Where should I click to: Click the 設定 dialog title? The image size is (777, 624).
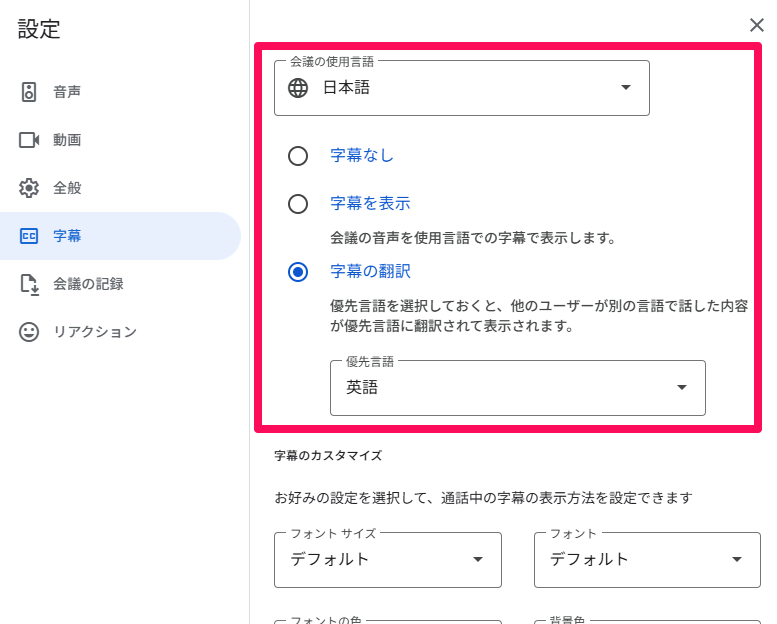(x=39, y=29)
